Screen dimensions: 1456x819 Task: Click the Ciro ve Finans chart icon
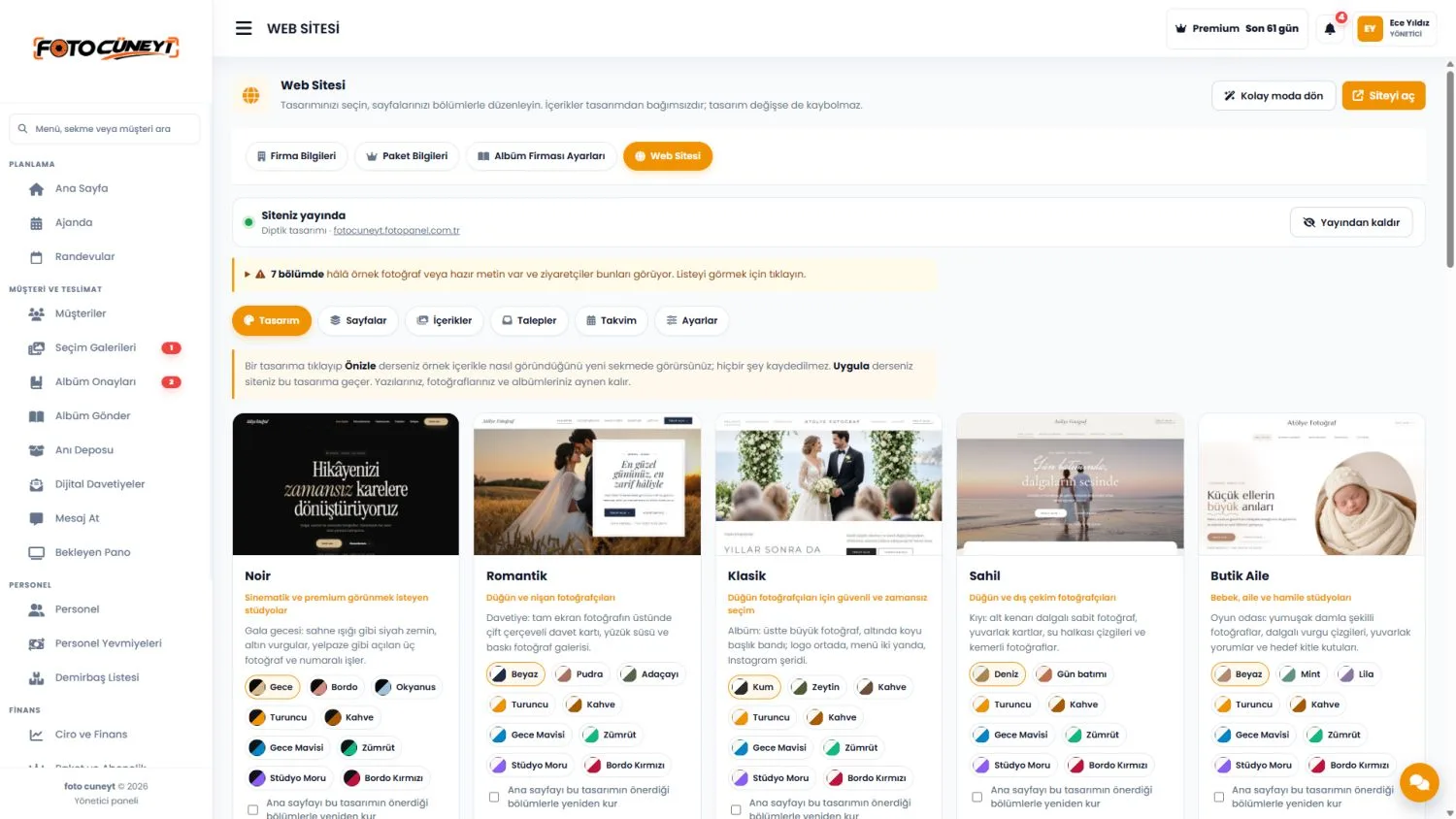coord(36,735)
